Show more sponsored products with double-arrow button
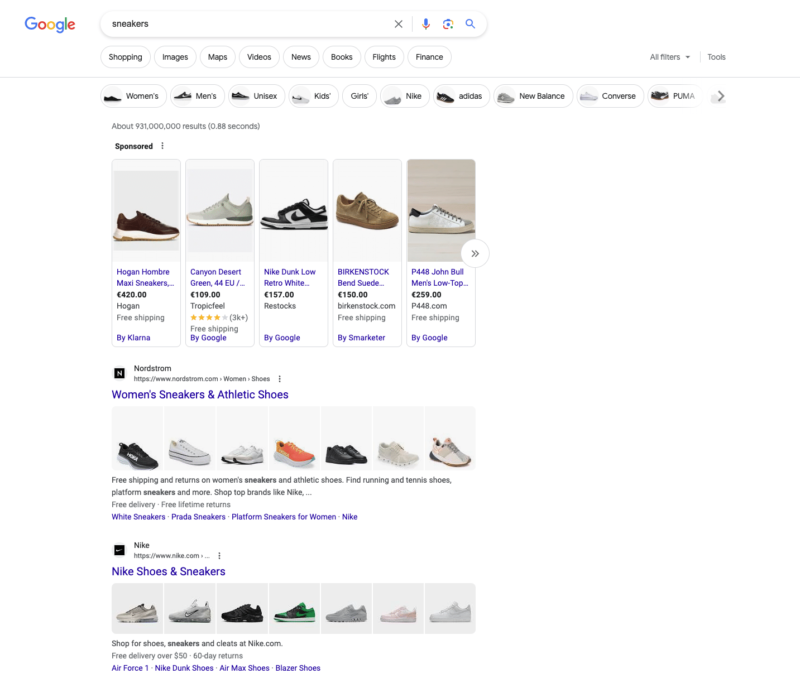800x688 pixels. (x=475, y=254)
